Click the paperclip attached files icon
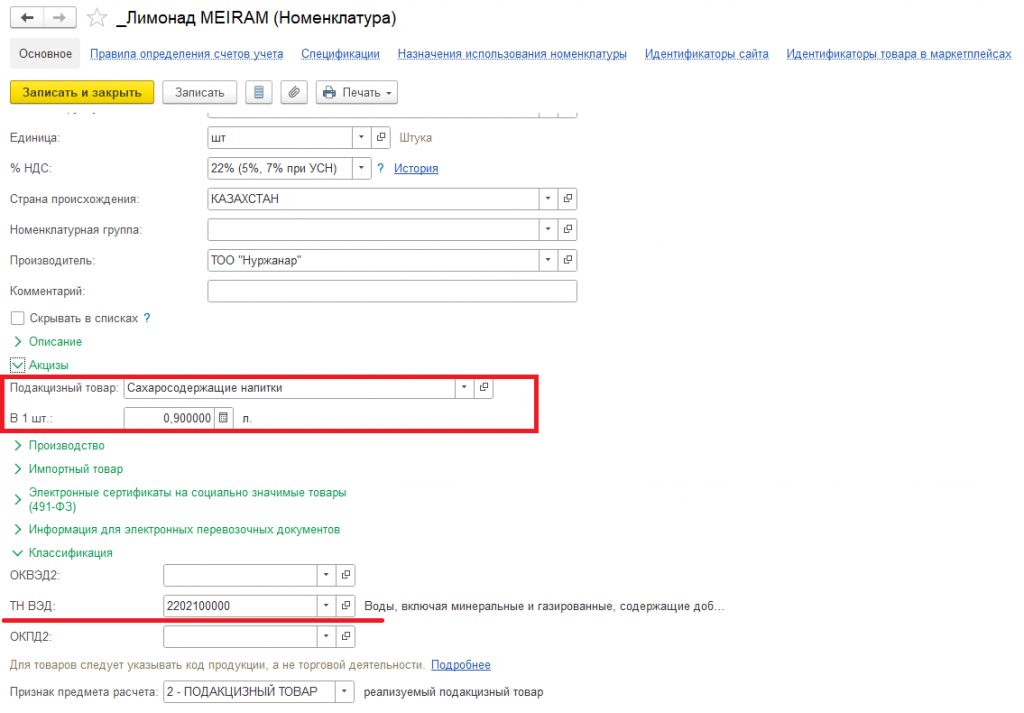The height and width of the screenshot is (713, 1024). click(x=294, y=93)
